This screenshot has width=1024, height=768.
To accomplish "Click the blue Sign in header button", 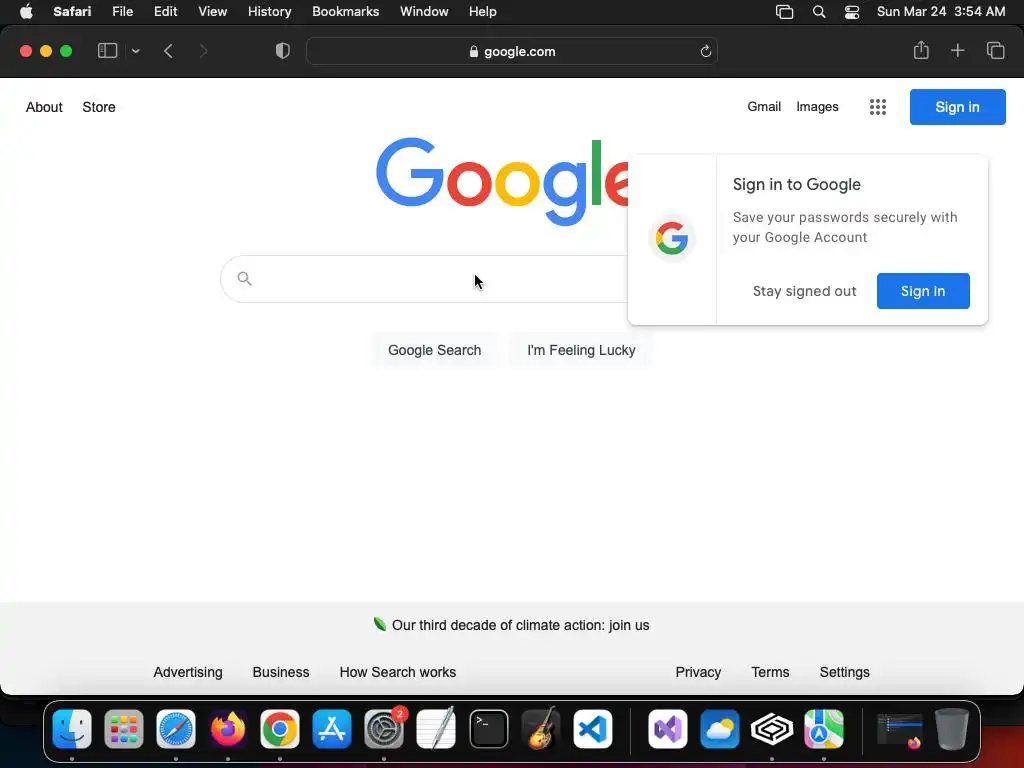I will click(x=957, y=107).
